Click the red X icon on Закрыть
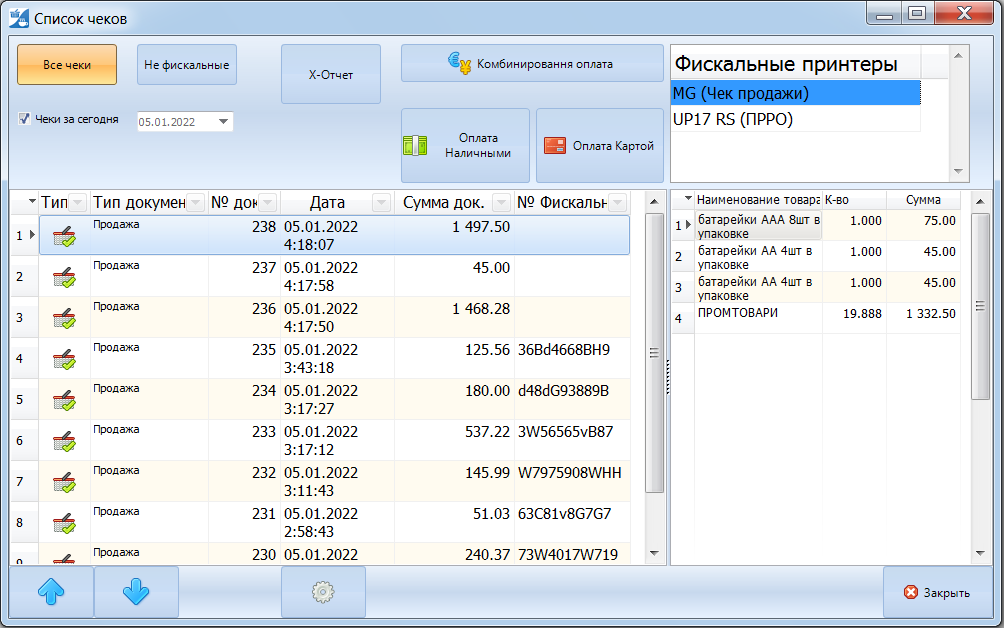1004x628 pixels. (x=911, y=592)
